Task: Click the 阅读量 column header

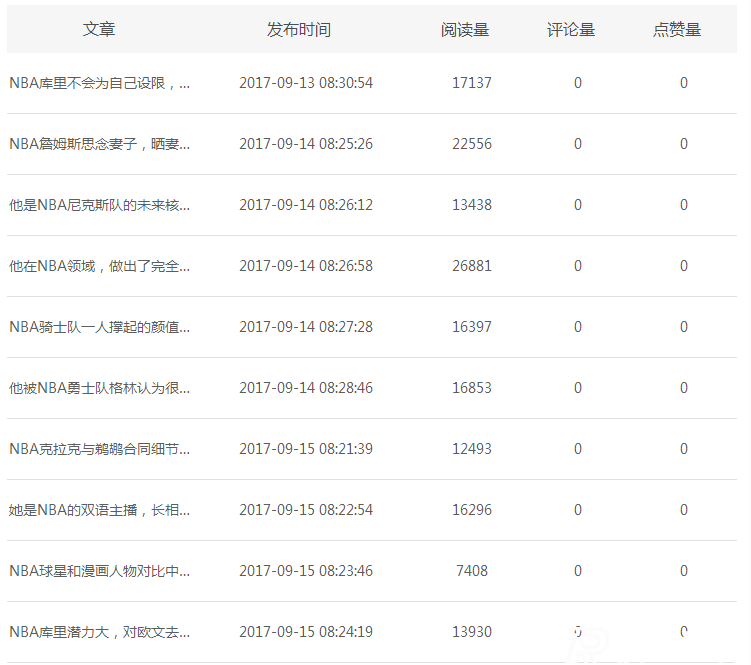Action: coord(464,30)
